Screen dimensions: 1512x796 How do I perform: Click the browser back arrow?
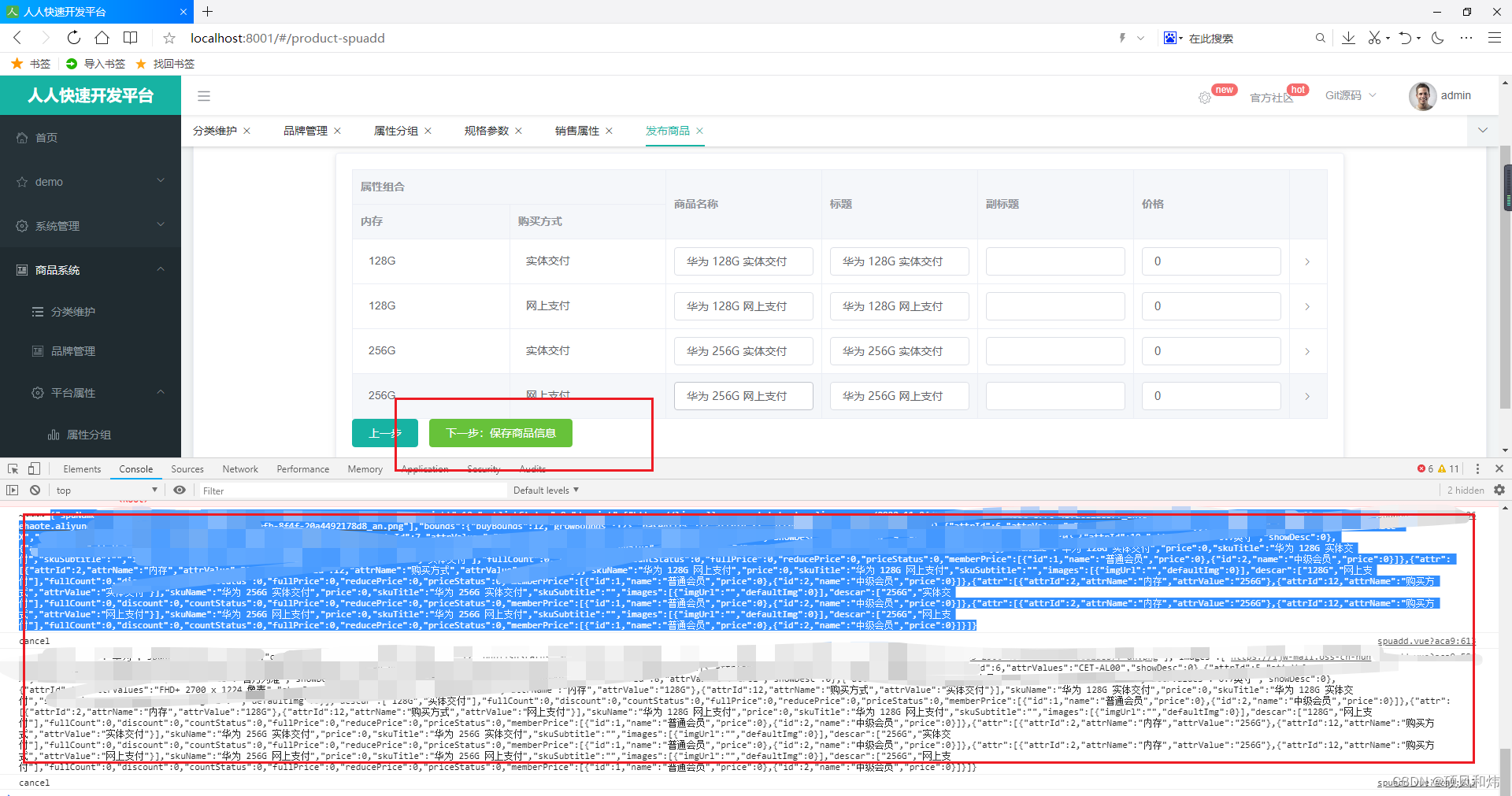coord(17,38)
